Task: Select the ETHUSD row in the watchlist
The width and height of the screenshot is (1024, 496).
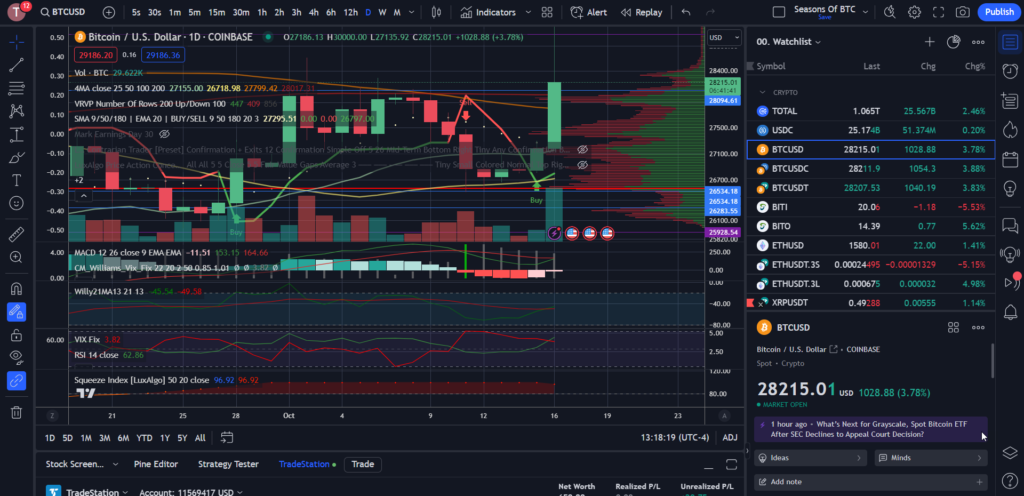Action: click(871, 245)
